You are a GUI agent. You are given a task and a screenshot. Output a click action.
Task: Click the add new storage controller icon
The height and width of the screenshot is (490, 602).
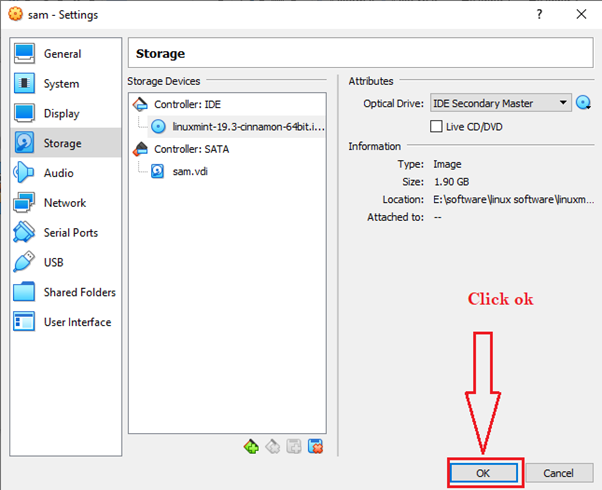click(252, 446)
